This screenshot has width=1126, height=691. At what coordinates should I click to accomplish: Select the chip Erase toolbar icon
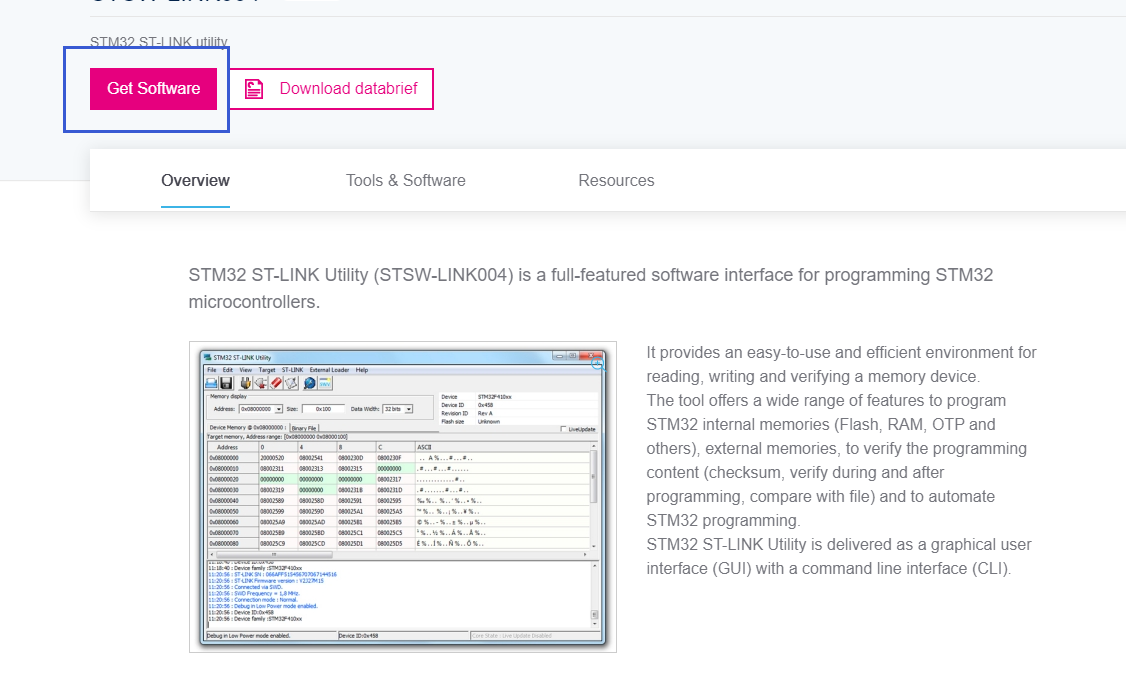pyautogui.click(x=275, y=383)
